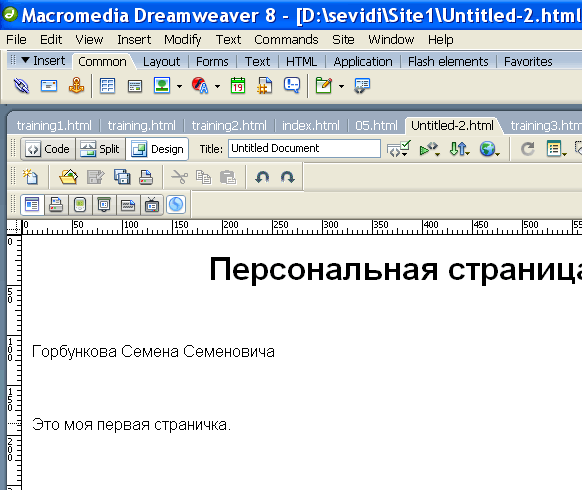Image resolution: width=582 pixels, height=490 pixels.
Task: Click the Redo arrow icon
Action: (x=288, y=177)
